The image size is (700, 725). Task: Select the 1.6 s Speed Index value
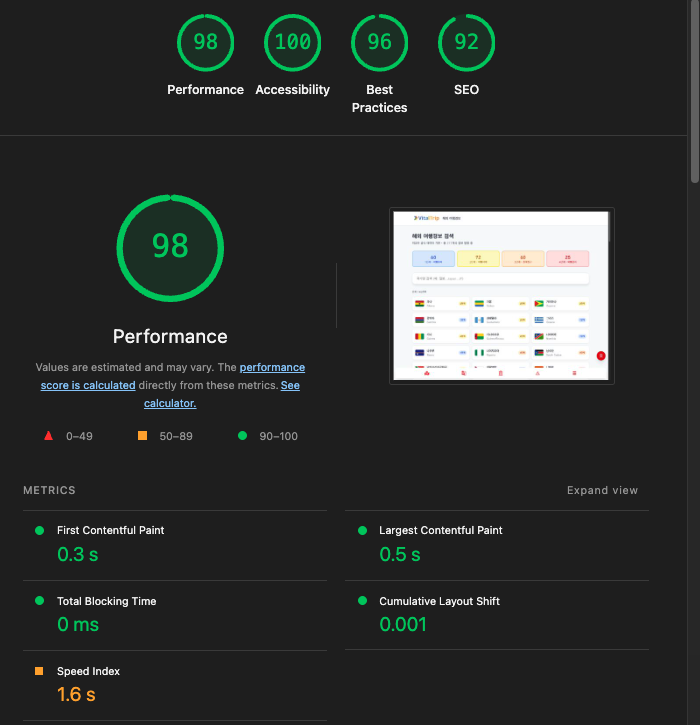pos(76,694)
